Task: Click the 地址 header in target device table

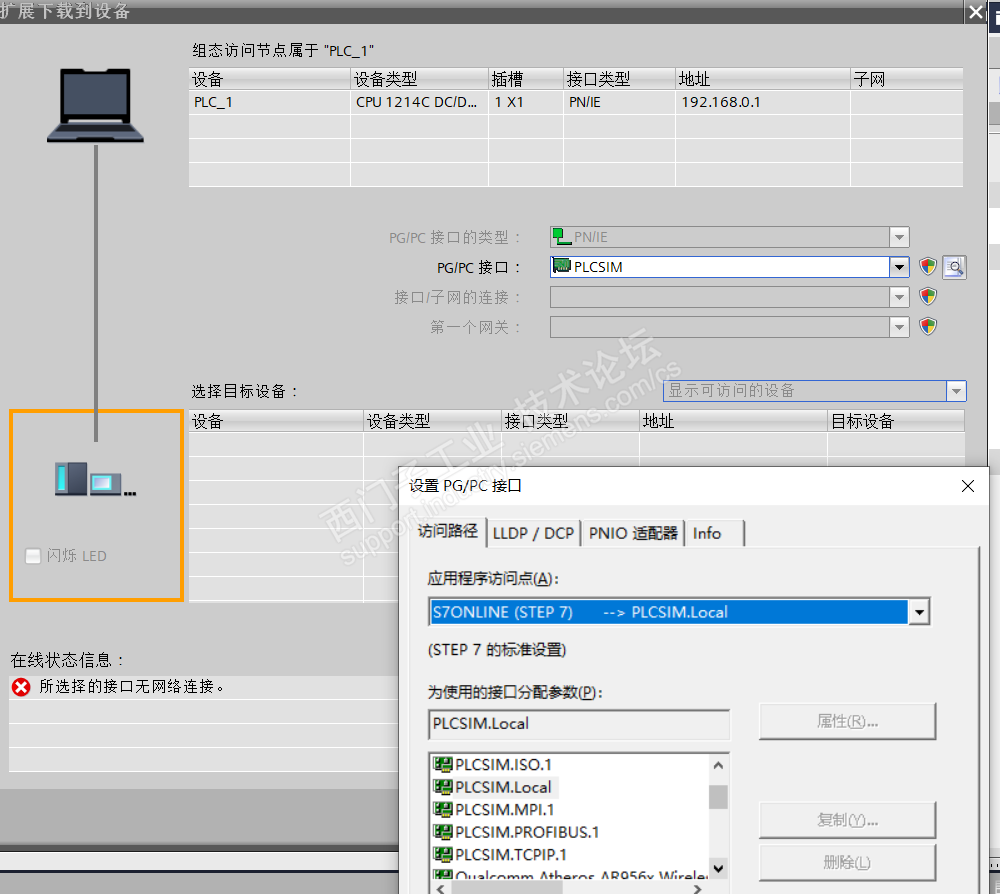Action: [x=733, y=421]
